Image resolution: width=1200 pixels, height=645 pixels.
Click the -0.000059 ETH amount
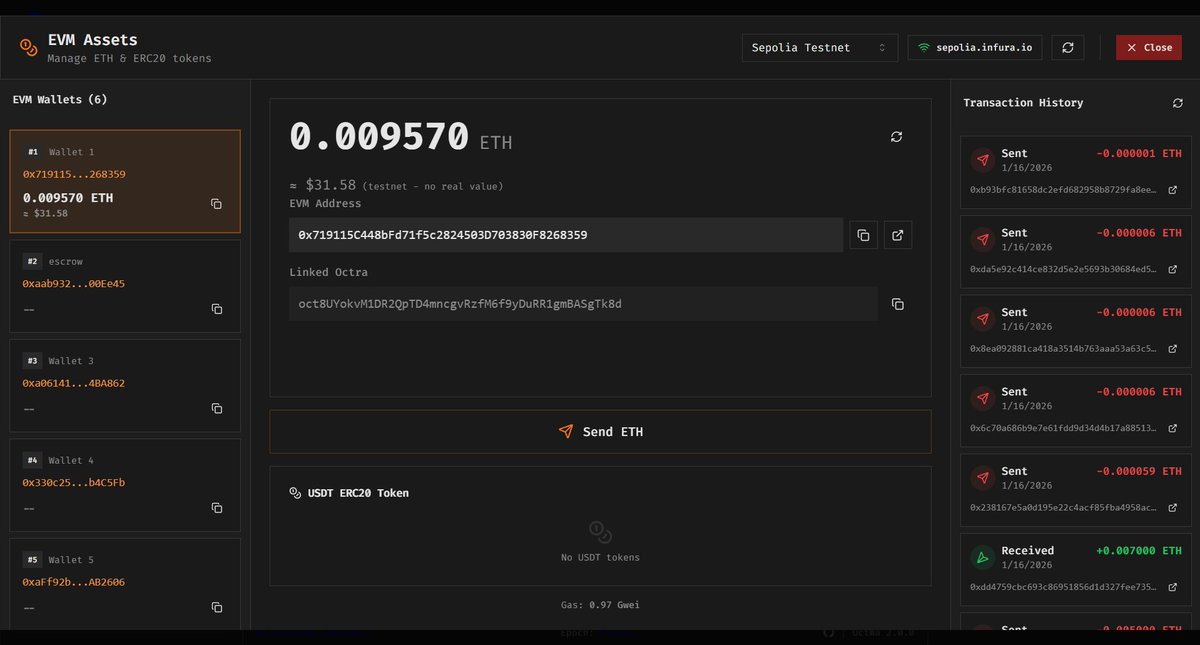1138,471
